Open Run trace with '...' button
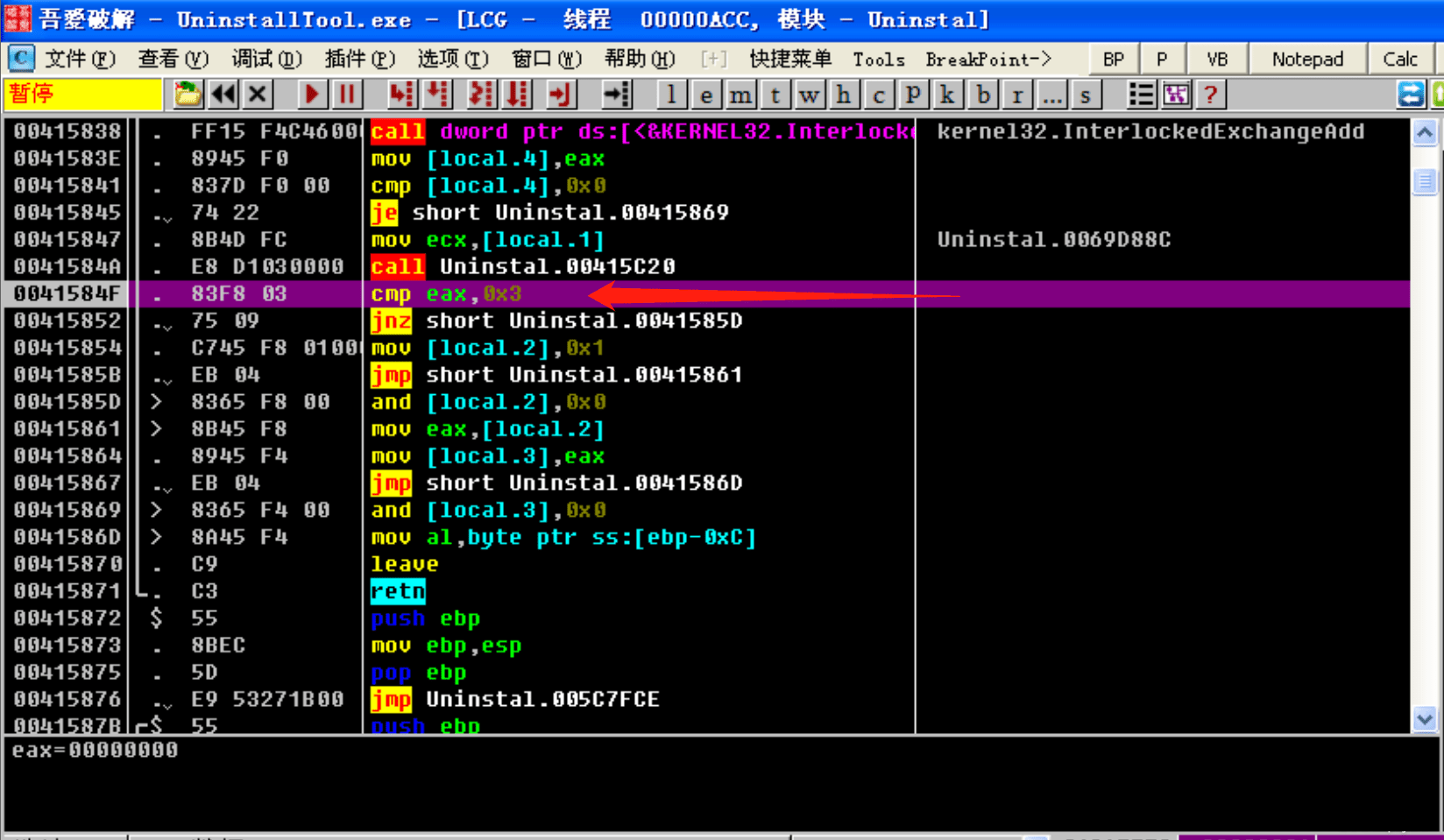The image size is (1444, 840). (x=1051, y=94)
